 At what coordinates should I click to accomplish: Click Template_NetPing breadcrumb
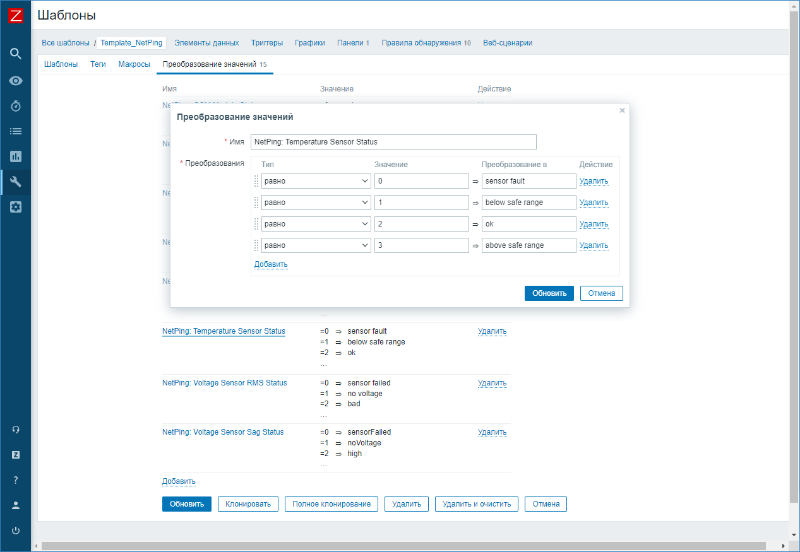click(x=131, y=43)
